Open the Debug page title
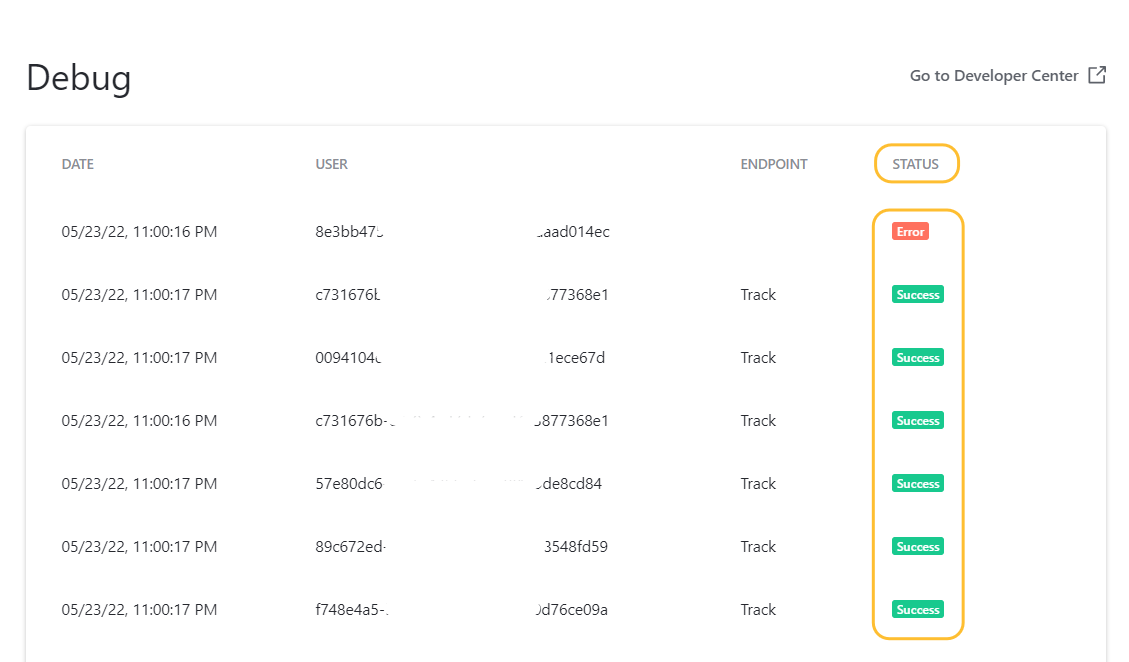This screenshot has width=1129, height=662. (x=79, y=78)
